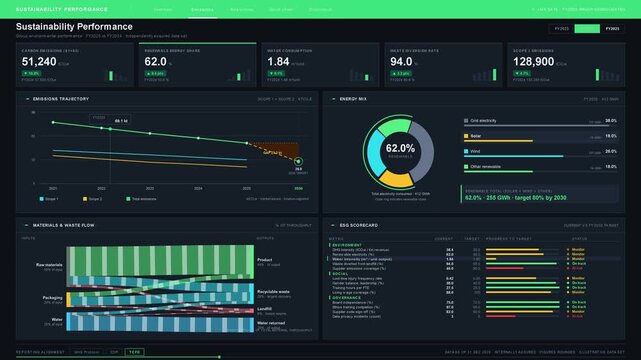Toggle Total emissions series in legend
This screenshot has height=360, width=641.
click(141, 199)
